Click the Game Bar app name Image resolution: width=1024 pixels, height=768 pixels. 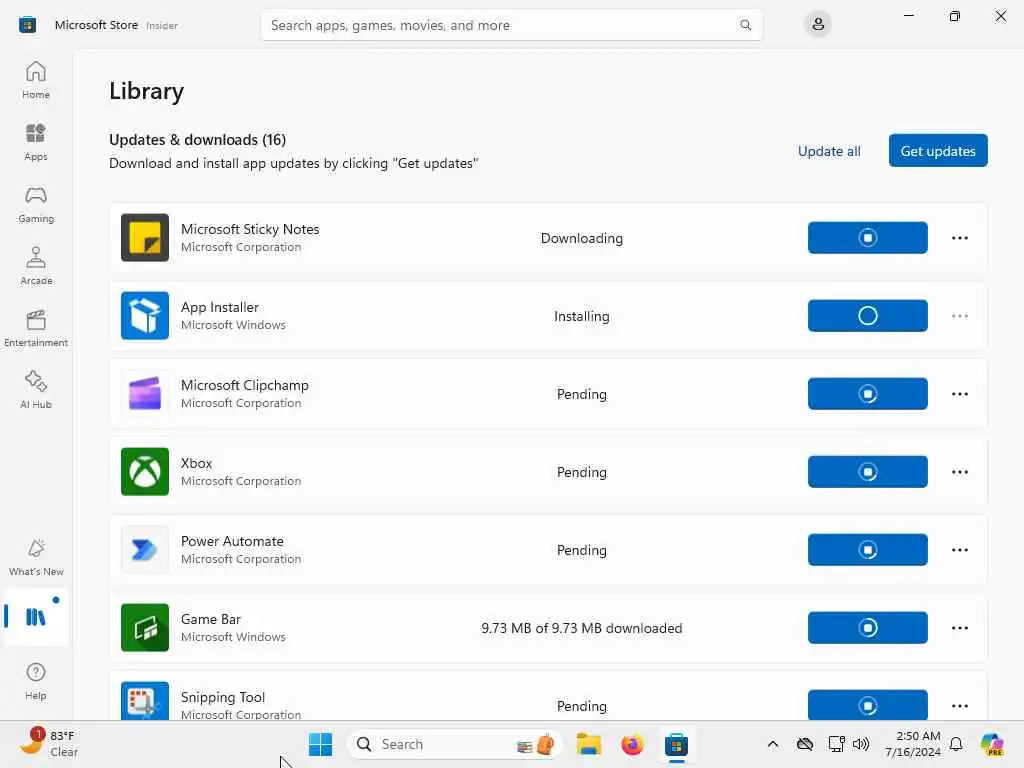[x=211, y=619]
